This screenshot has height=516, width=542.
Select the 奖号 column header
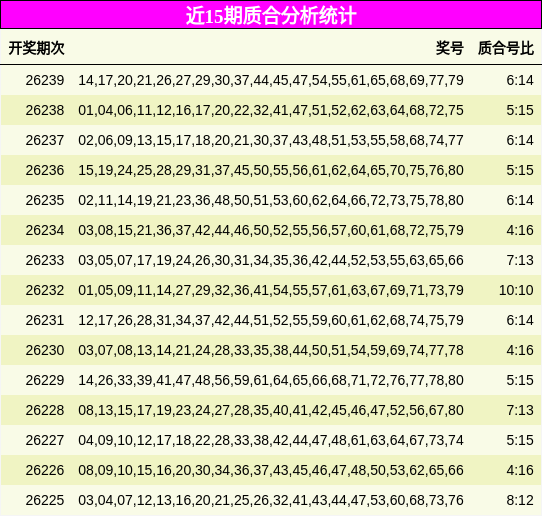click(450, 48)
